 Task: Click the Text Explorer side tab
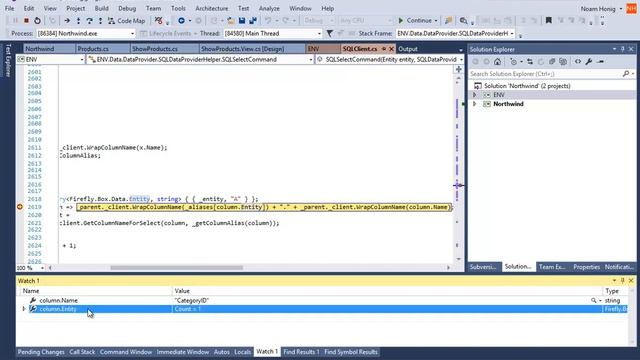[8, 60]
